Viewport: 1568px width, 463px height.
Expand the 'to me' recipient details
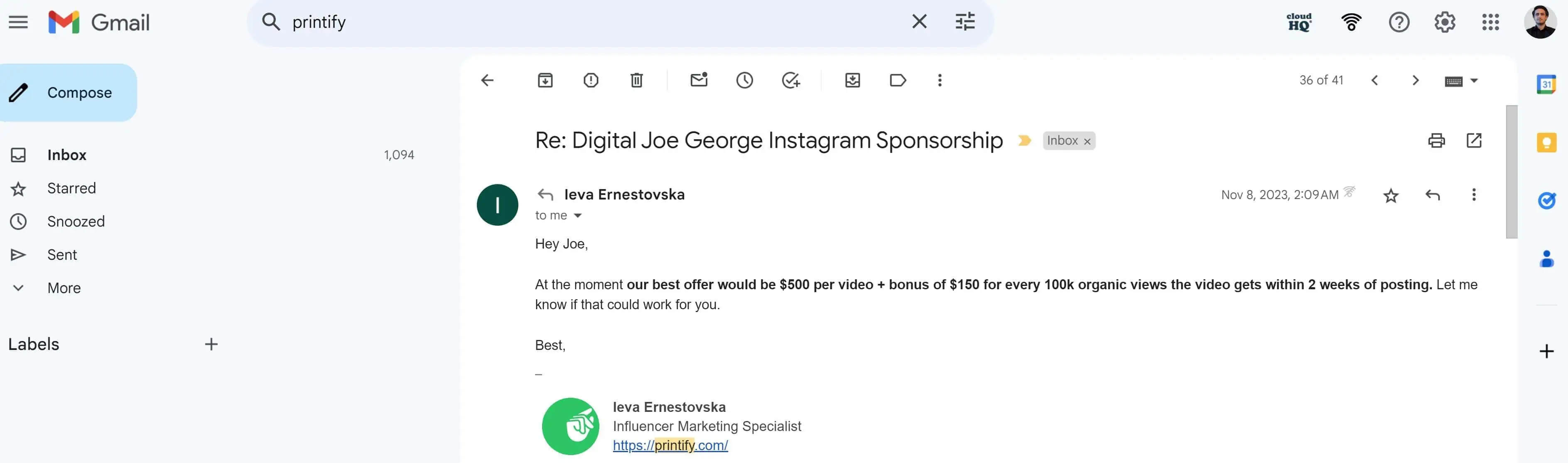578,216
